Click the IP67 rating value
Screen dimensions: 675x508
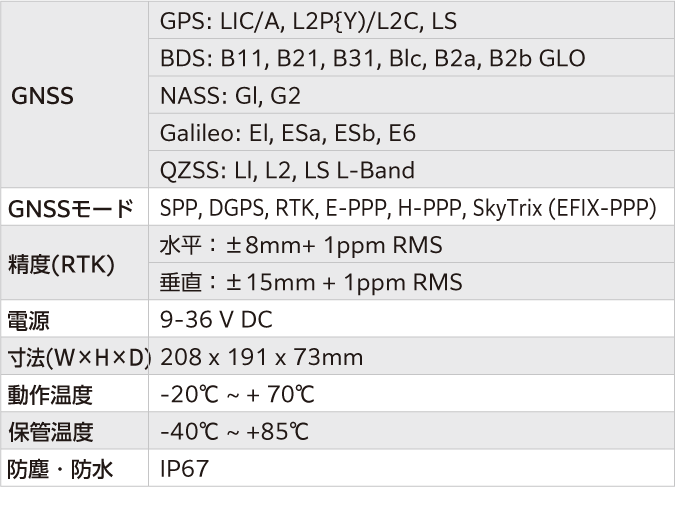(x=185, y=469)
